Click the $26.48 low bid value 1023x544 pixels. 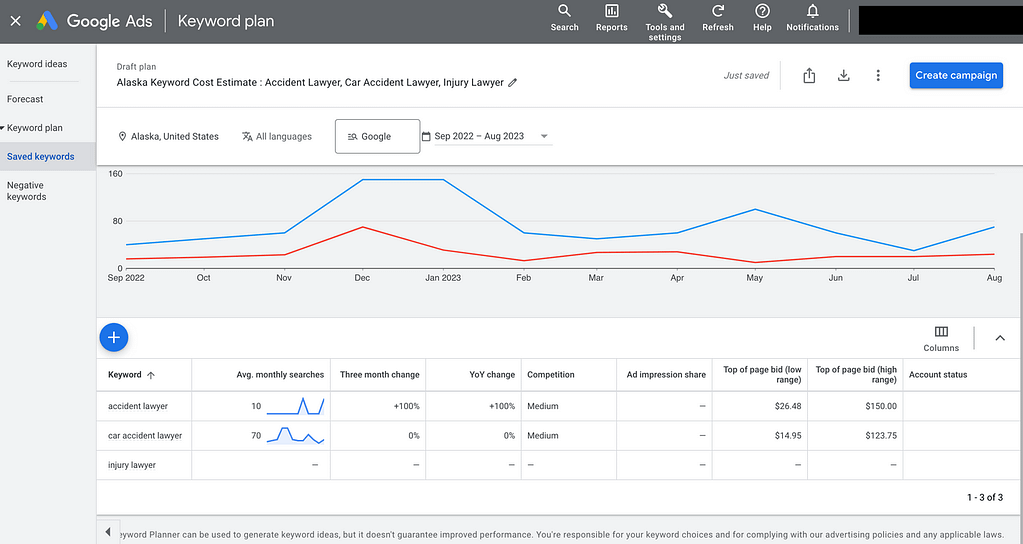788,406
